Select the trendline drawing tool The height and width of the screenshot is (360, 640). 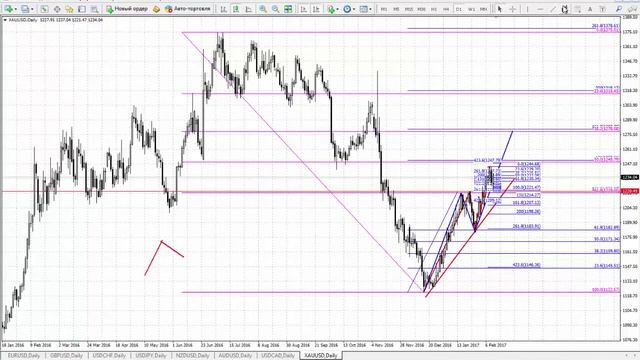click(x=553, y=9)
